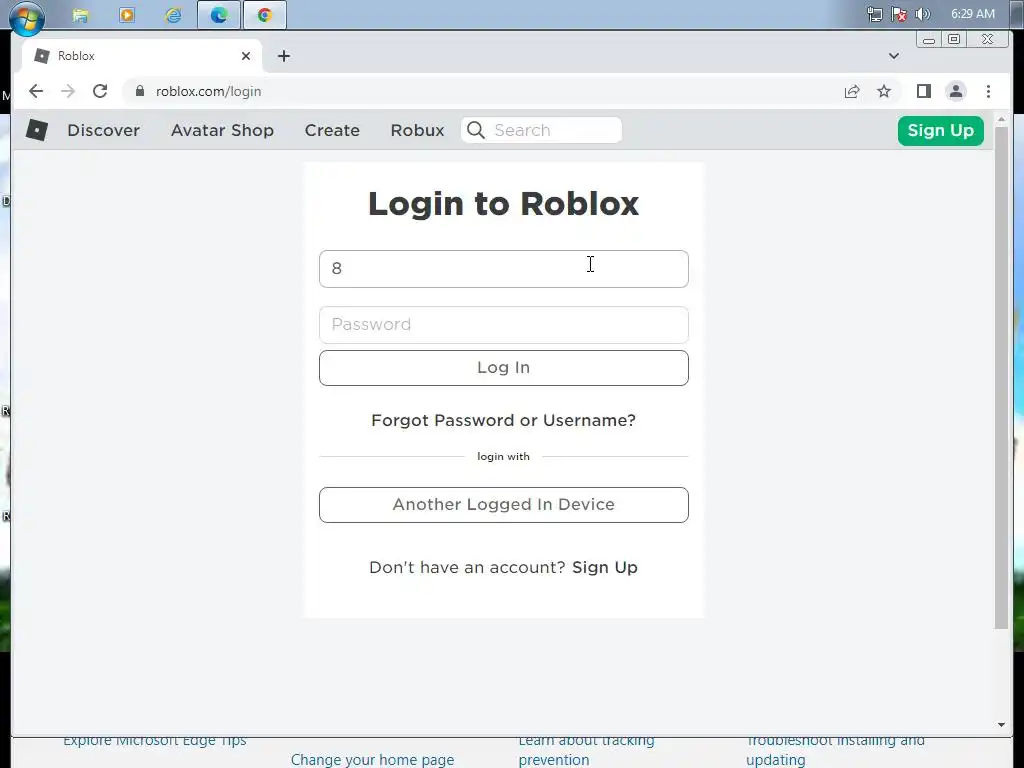The image size is (1024, 768).
Task: Select the Roblox browser tab
Action: 141,56
